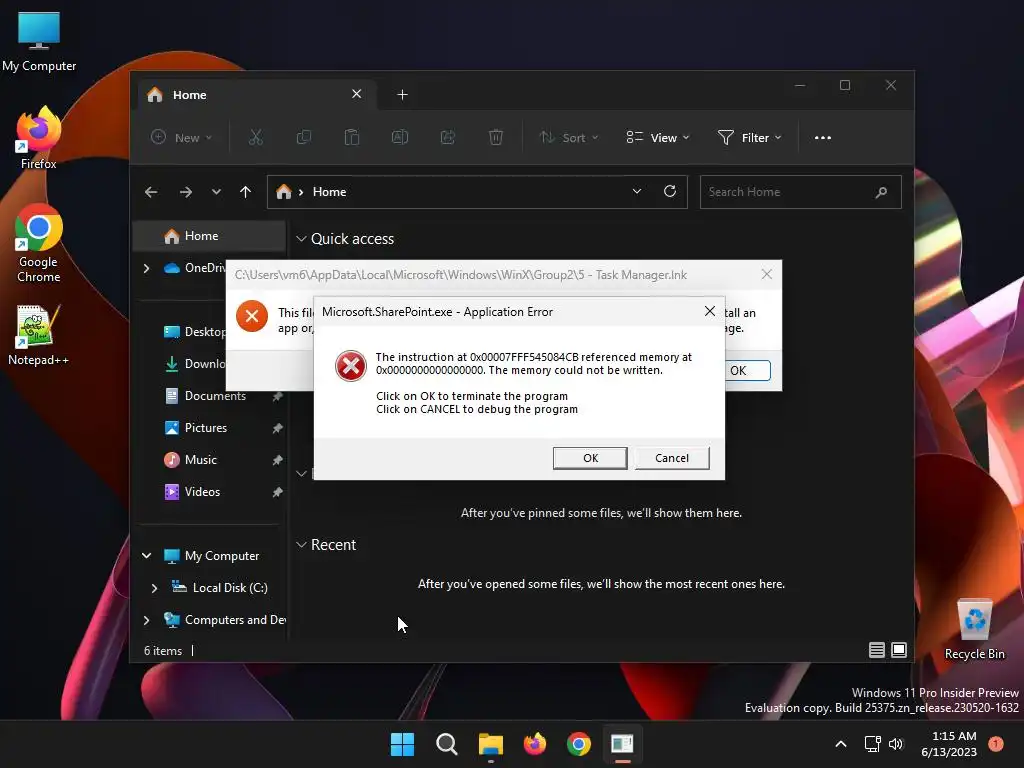This screenshot has height=768, width=1024.
Task: Expand Local Disk (C:) node
Action: (x=154, y=588)
